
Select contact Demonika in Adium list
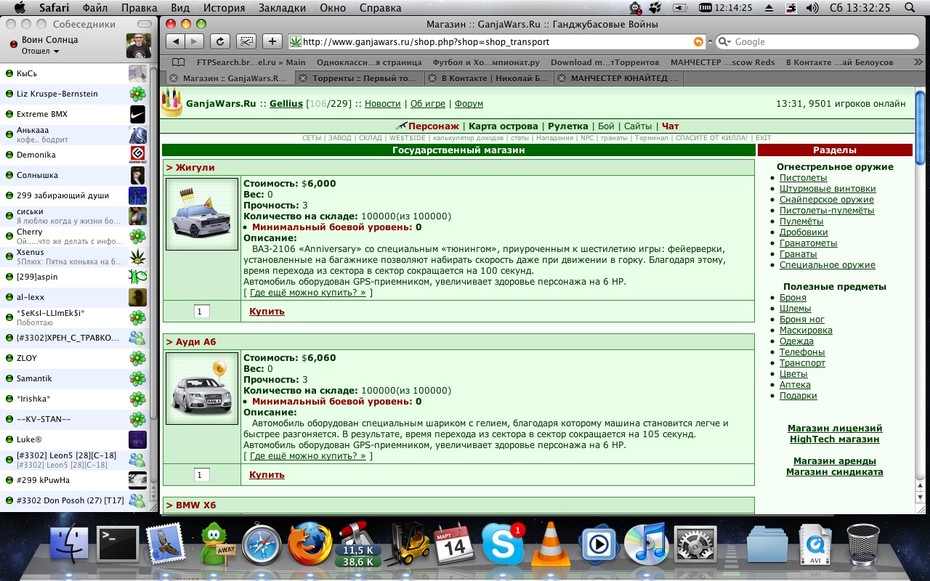tap(76, 155)
